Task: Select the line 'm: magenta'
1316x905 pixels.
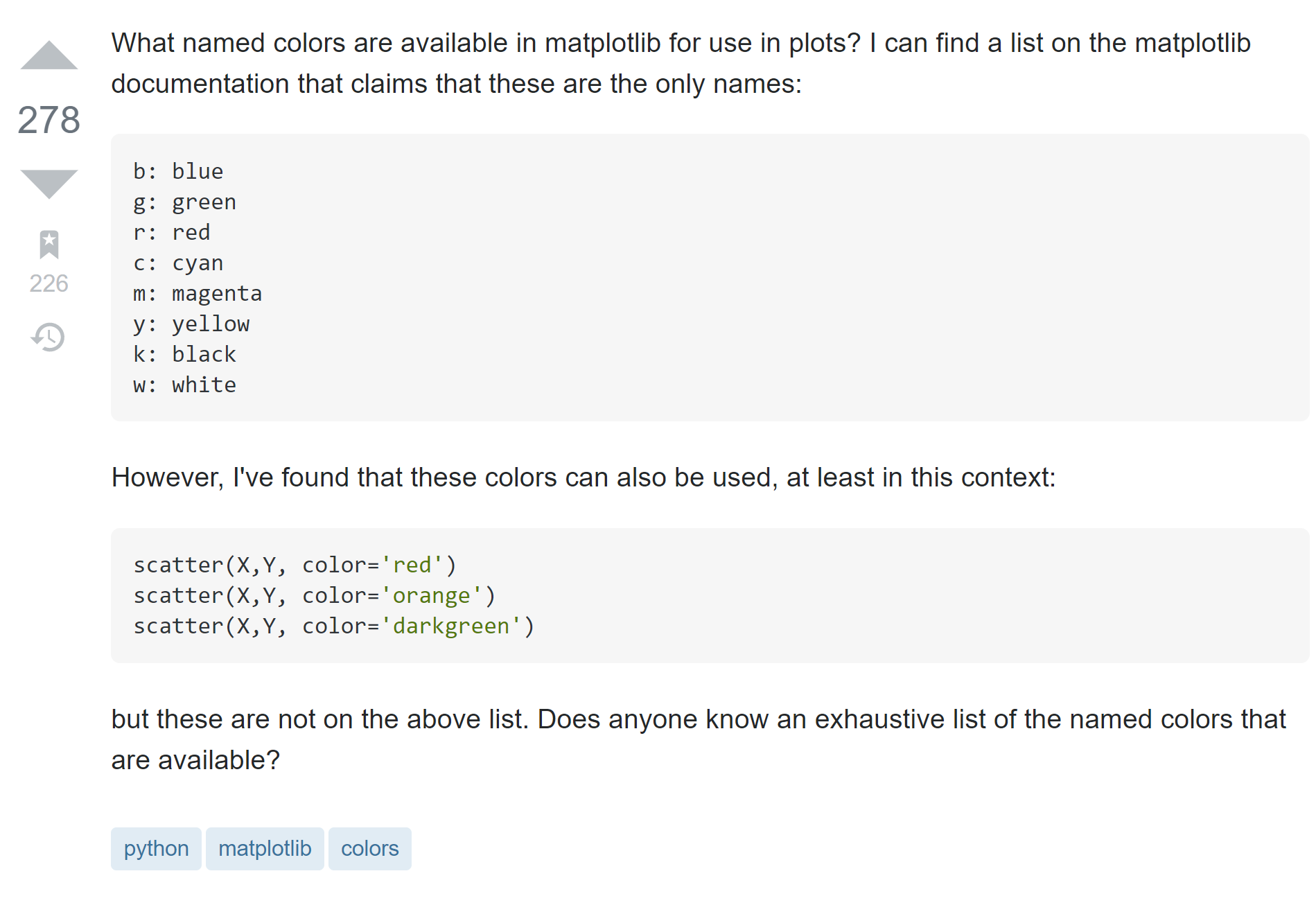Action: (198, 293)
